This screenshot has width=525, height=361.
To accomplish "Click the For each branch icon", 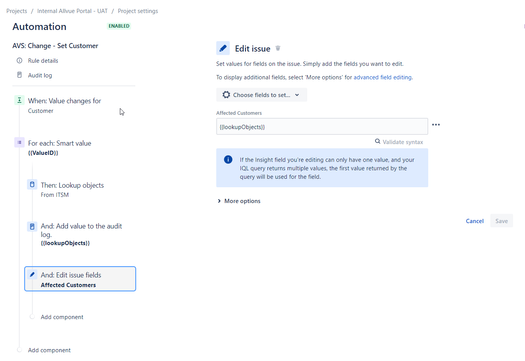I will (19, 142).
